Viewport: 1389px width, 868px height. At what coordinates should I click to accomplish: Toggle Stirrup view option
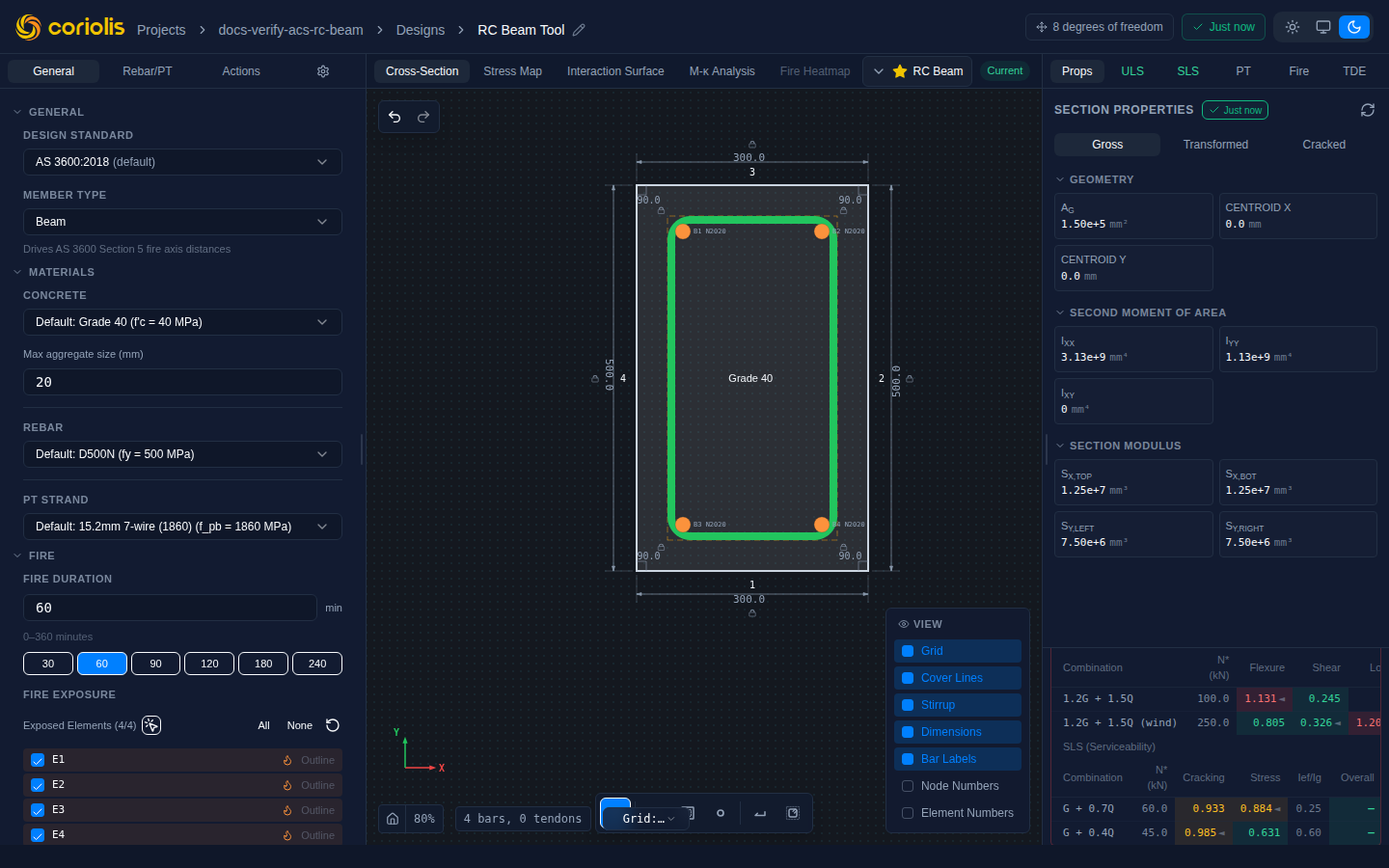coord(958,705)
